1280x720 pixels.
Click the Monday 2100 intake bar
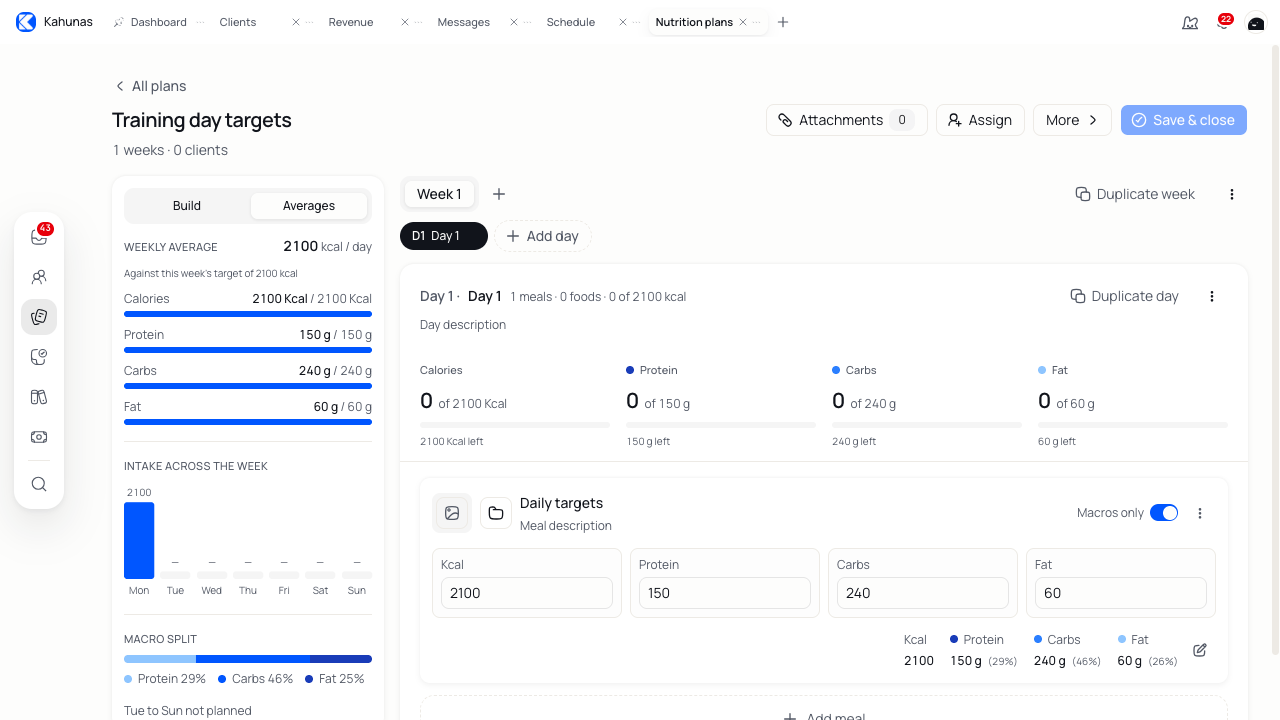(139, 540)
